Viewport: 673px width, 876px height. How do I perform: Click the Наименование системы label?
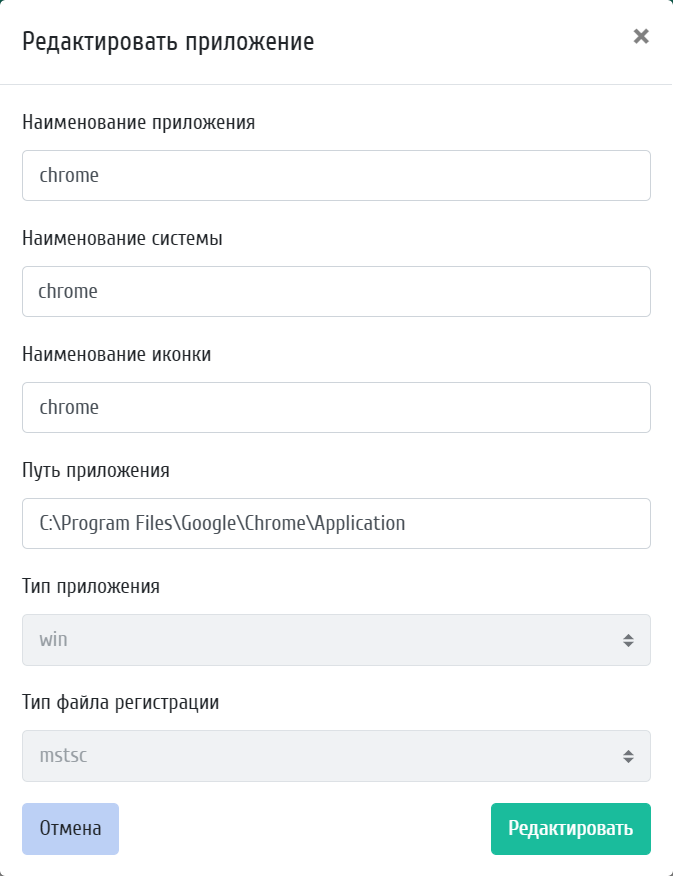click(x=122, y=239)
